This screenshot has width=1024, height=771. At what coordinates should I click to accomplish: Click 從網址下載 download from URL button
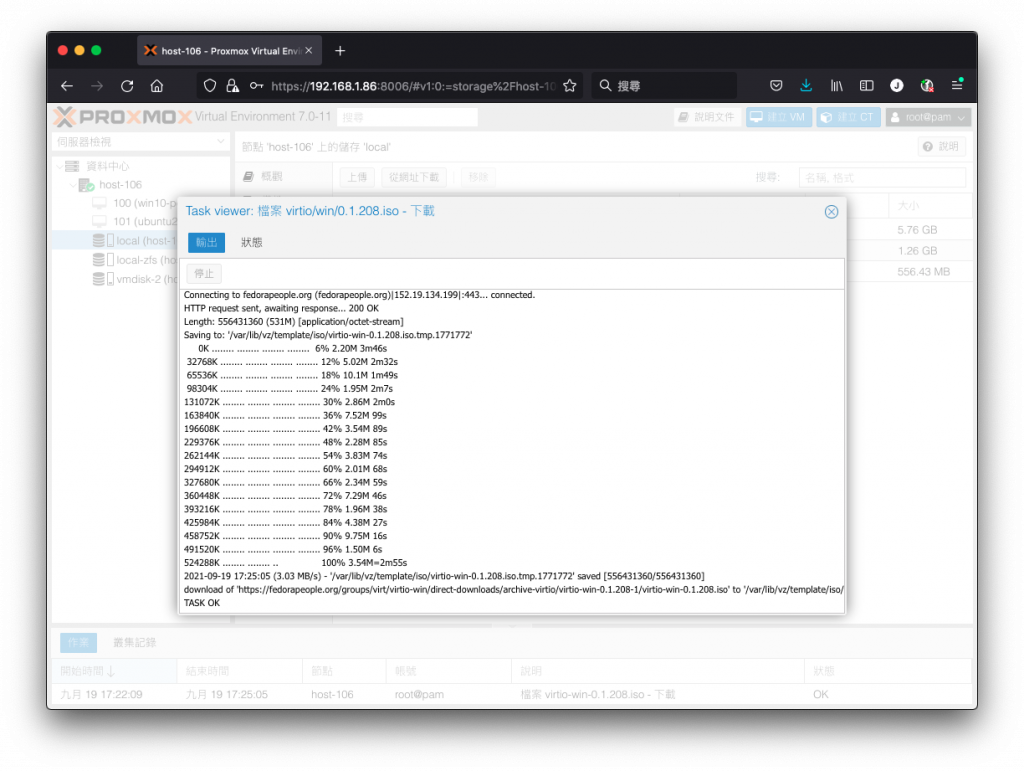[x=414, y=177]
